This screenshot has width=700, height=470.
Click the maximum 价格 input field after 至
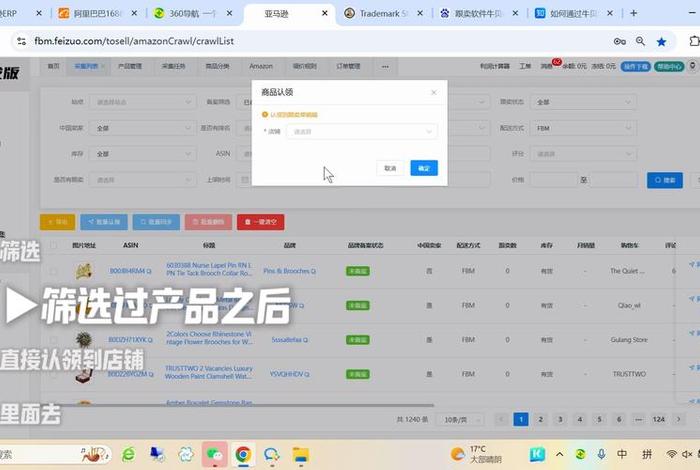tap(612, 180)
